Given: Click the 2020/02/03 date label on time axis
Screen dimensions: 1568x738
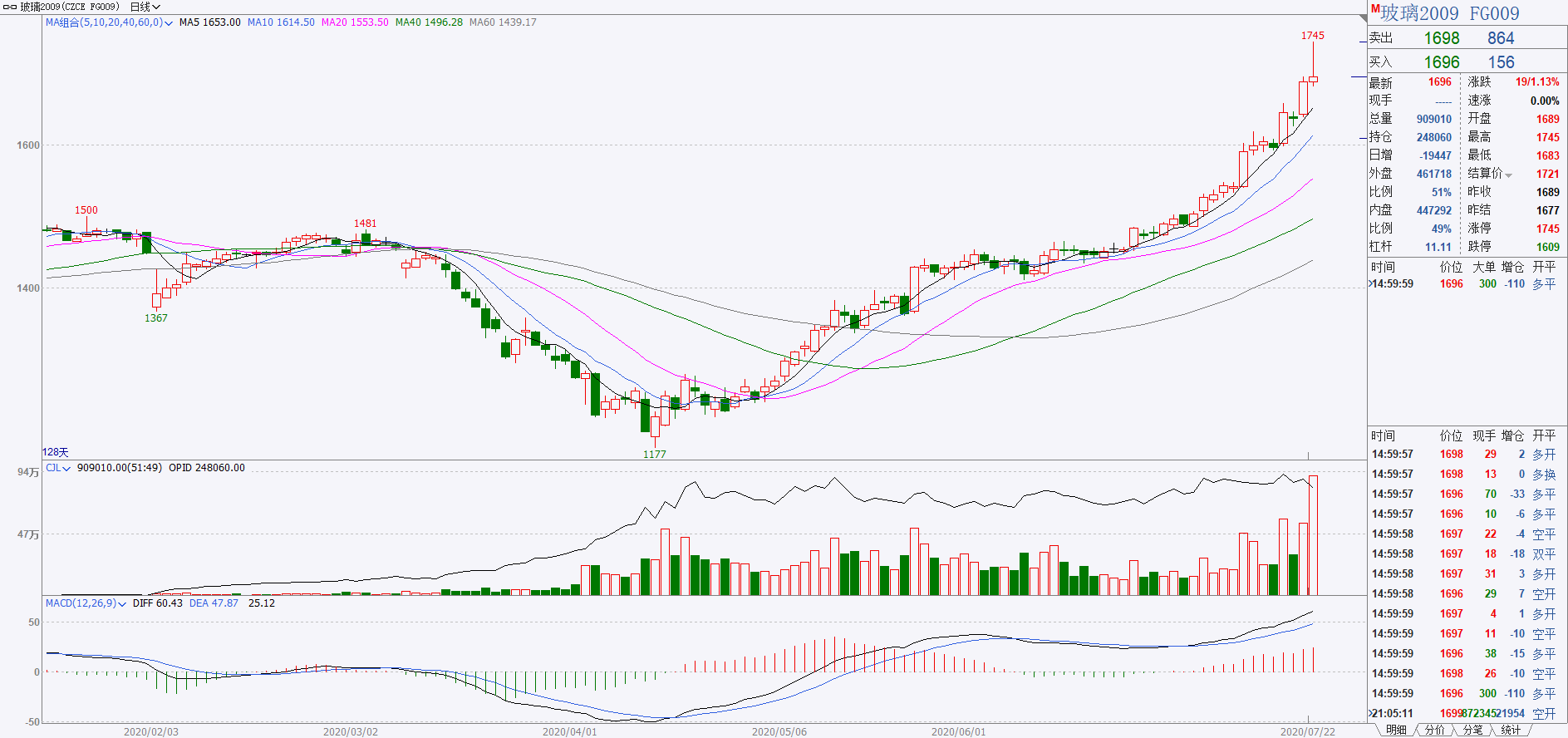Looking at the screenshot, I should (151, 732).
